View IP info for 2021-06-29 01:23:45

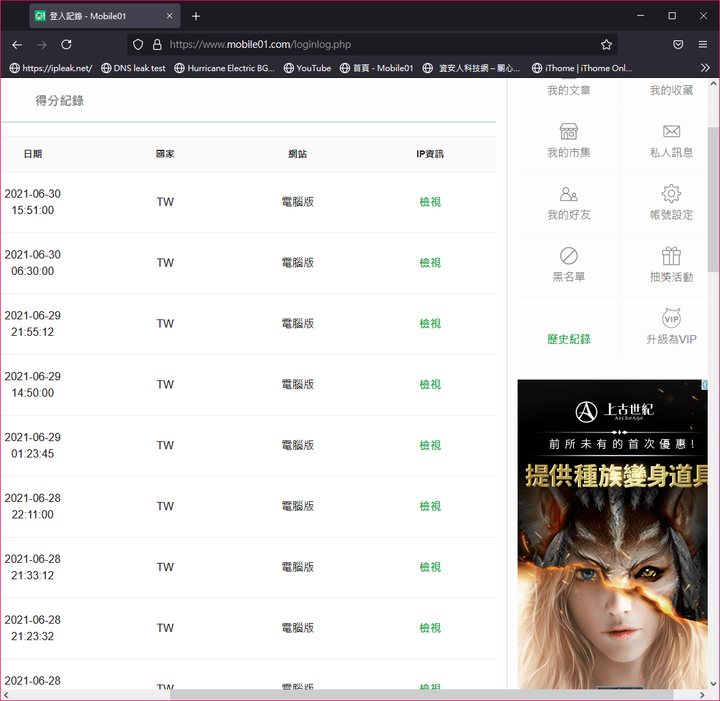[430, 445]
